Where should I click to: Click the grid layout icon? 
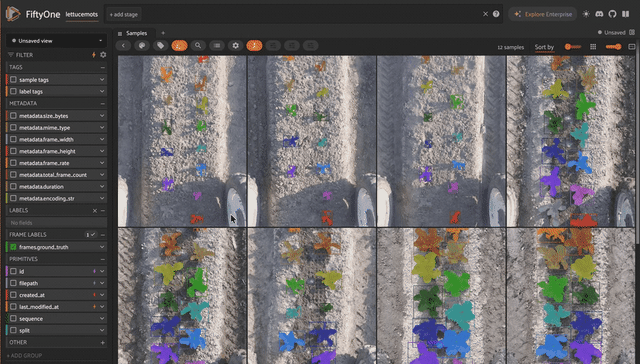pyautogui.click(x=593, y=47)
